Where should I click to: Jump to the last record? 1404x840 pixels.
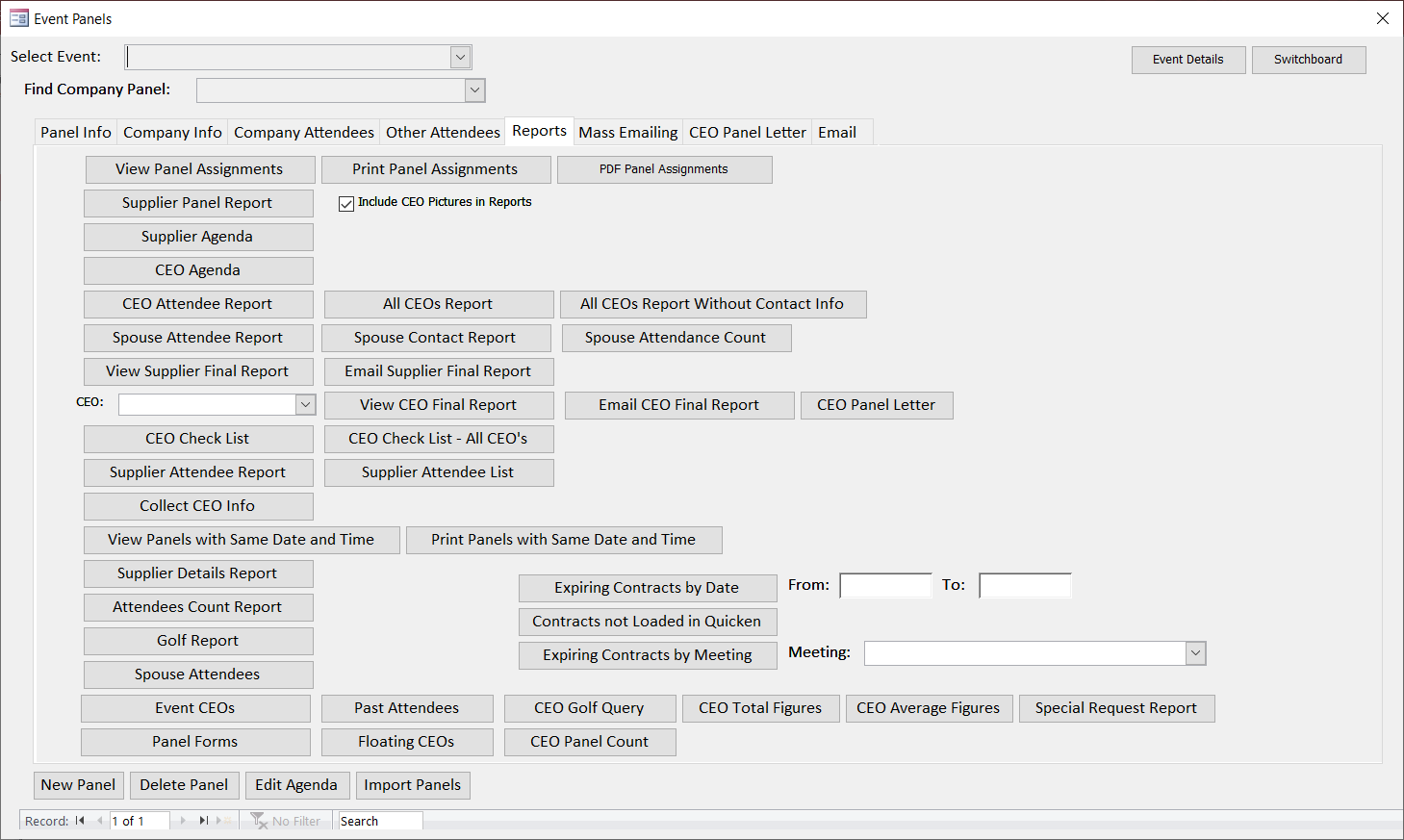coord(203,821)
